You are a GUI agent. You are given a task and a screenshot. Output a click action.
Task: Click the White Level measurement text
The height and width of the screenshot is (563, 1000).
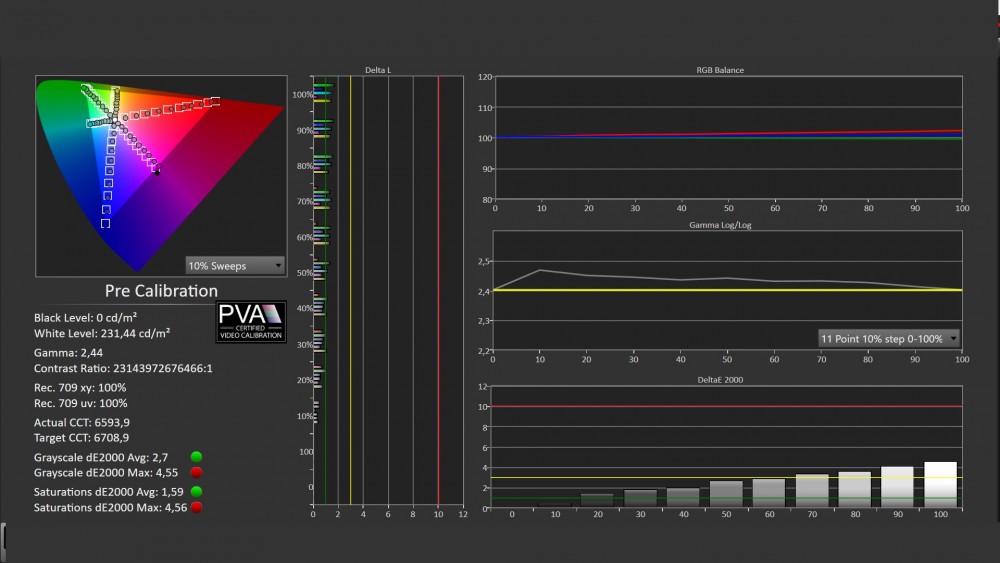[102, 331]
